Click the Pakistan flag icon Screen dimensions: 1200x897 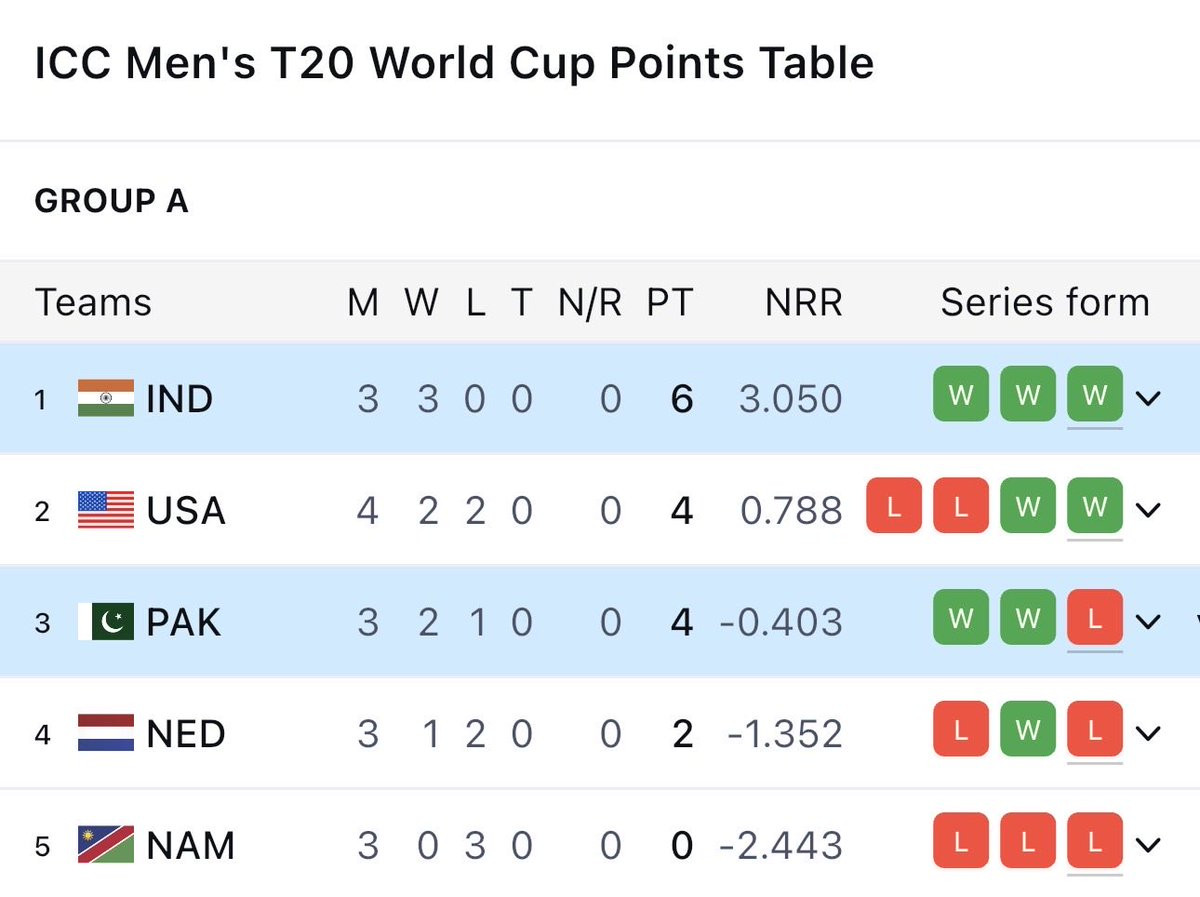pyautogui.click(x=105, y=622)
